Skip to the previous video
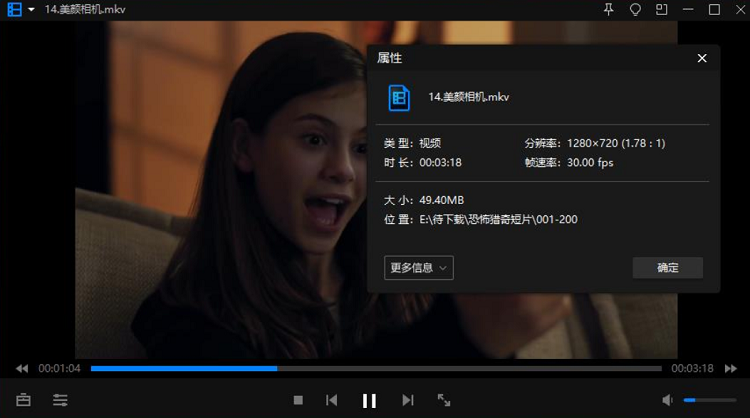 pyautogui.click(x=332, y=400)
